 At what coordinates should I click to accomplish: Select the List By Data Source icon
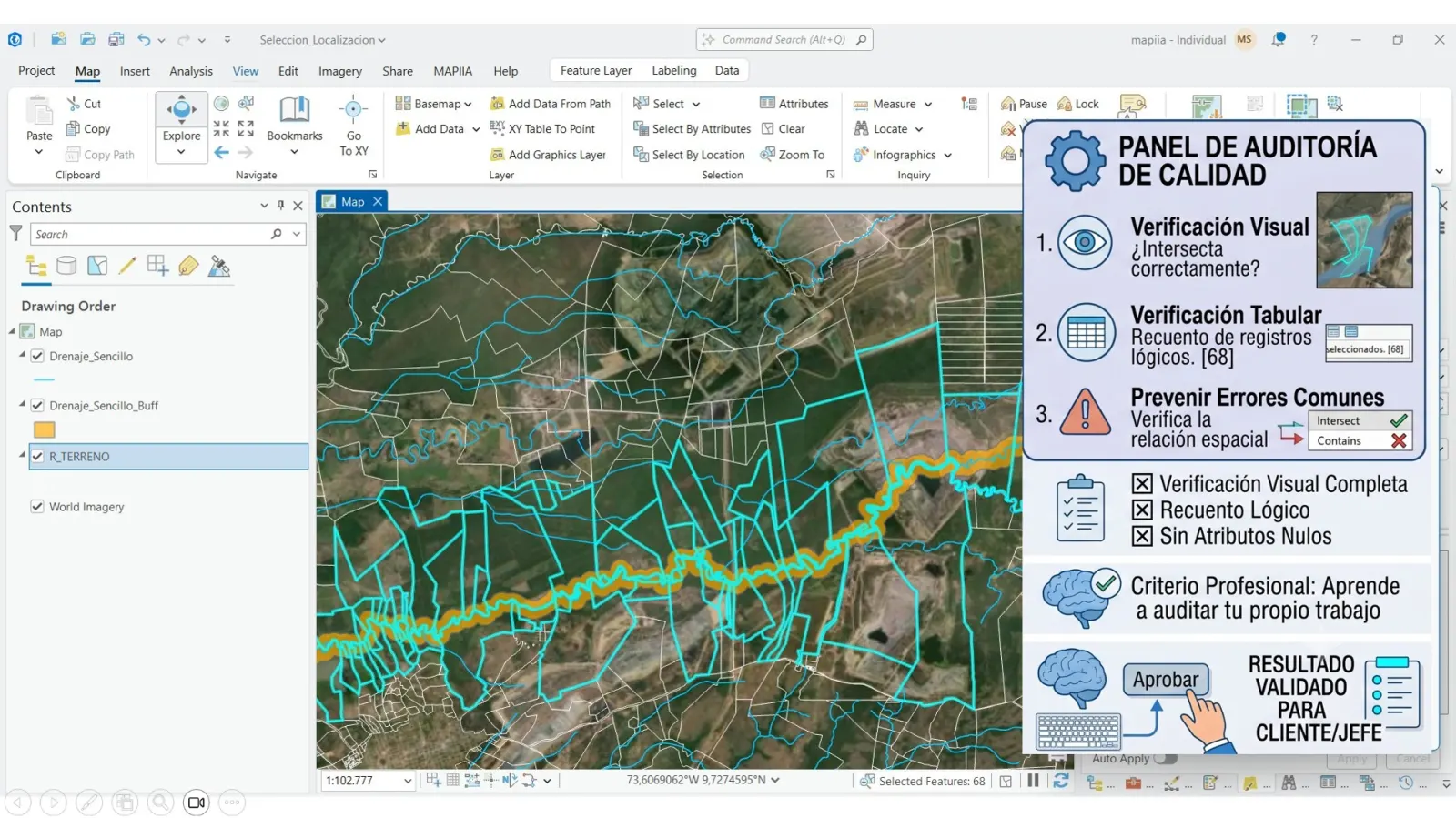tap(66, 266)
